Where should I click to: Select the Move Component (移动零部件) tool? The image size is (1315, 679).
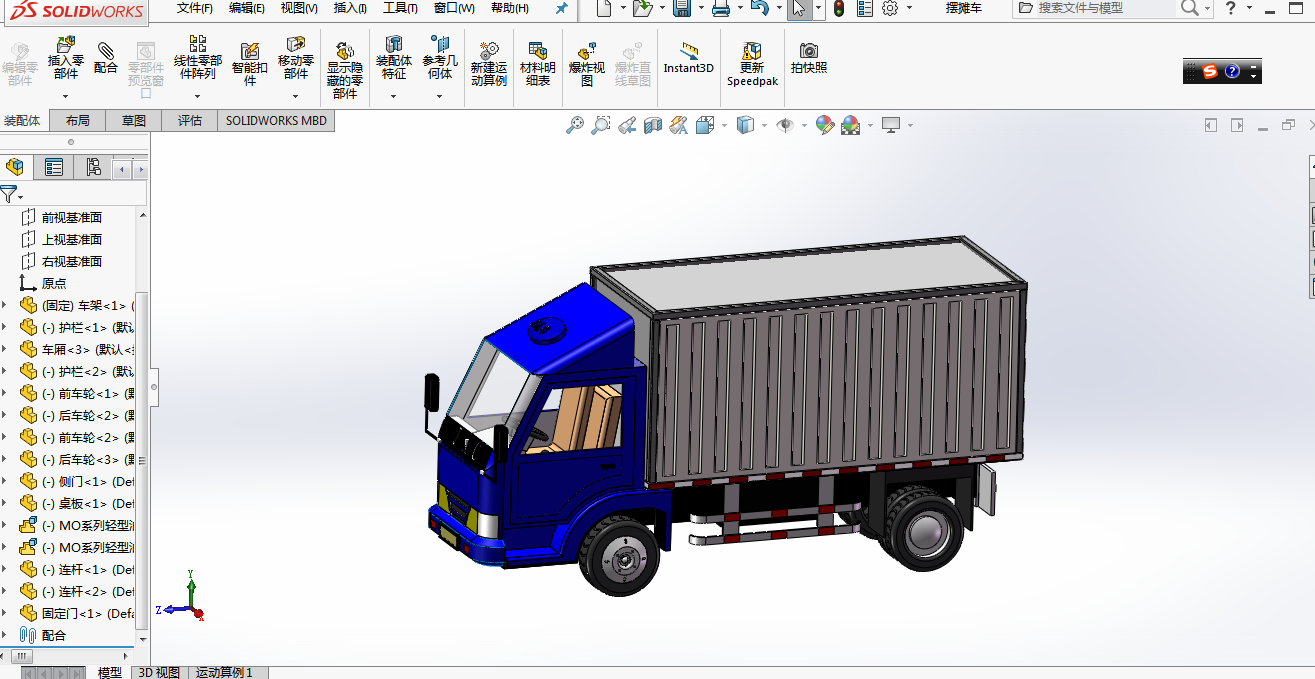click(x=296, y=45)
